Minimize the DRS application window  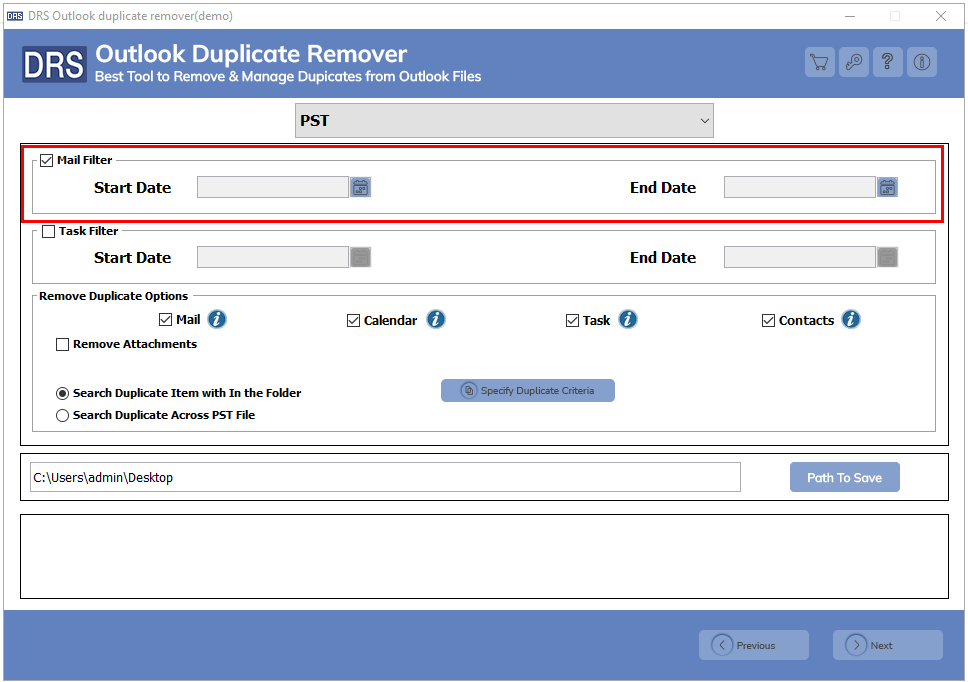pos(850,16)
